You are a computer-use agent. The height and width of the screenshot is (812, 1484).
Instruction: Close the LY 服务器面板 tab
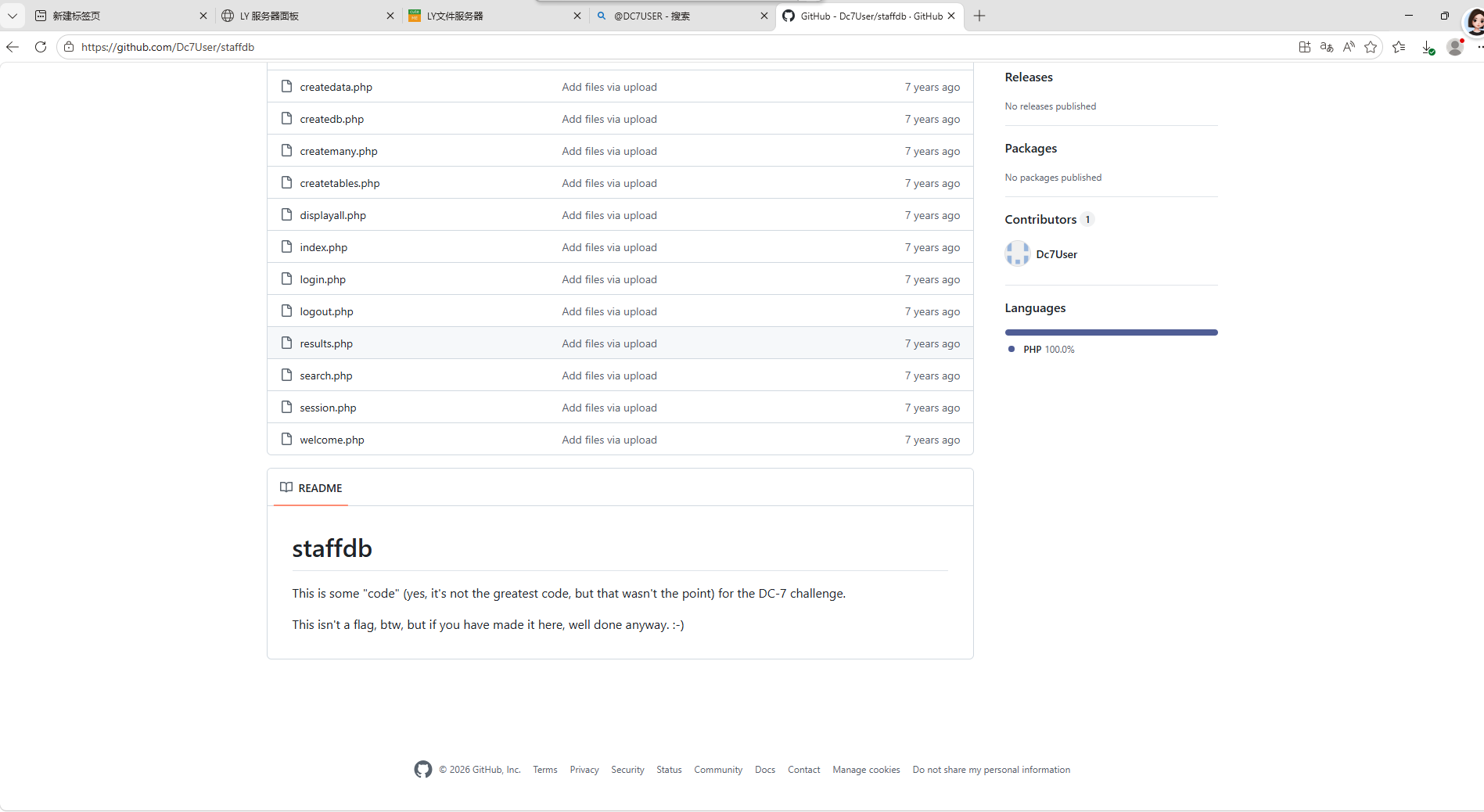390,16
